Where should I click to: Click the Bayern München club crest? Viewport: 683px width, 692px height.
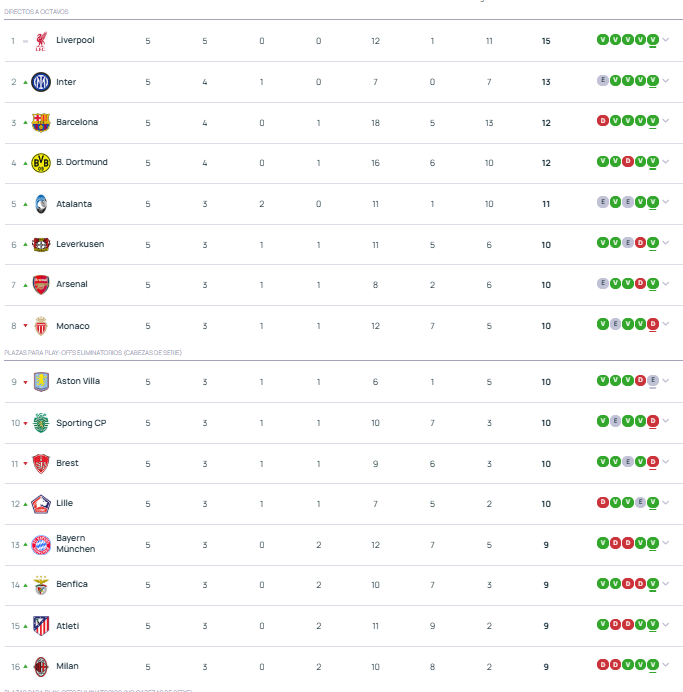click(41, 545)
